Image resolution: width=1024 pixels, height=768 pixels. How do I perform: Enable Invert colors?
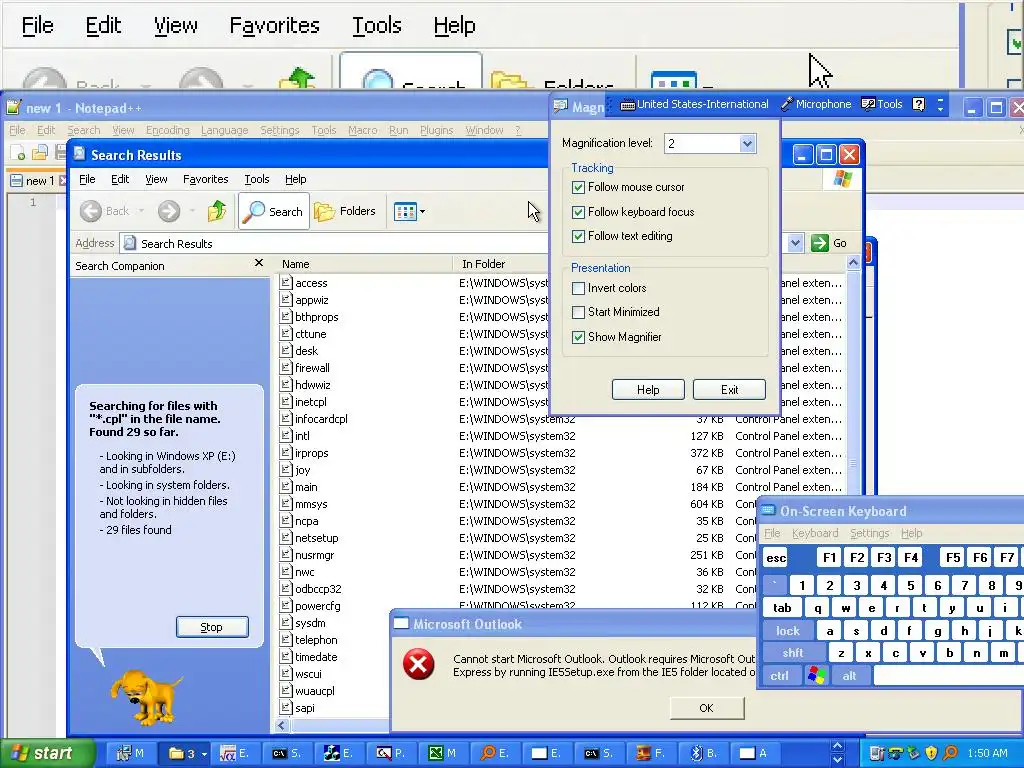[x=578, y=288]
